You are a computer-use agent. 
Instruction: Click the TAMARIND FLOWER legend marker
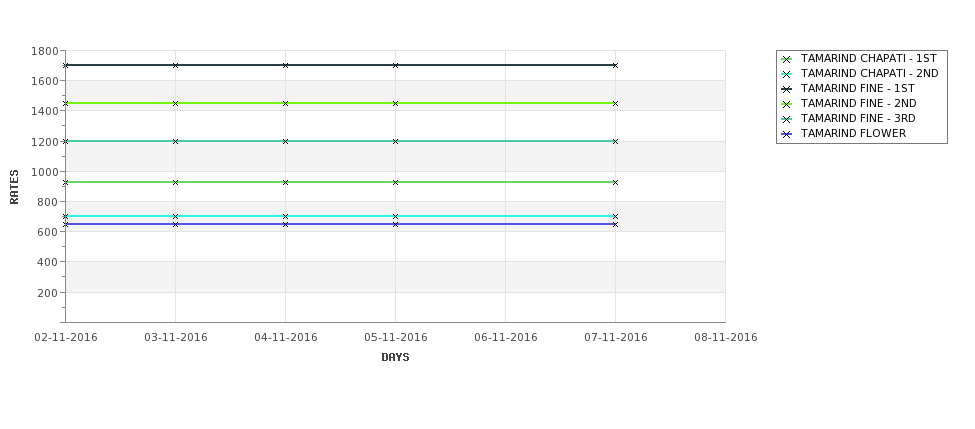pos(787,134)
